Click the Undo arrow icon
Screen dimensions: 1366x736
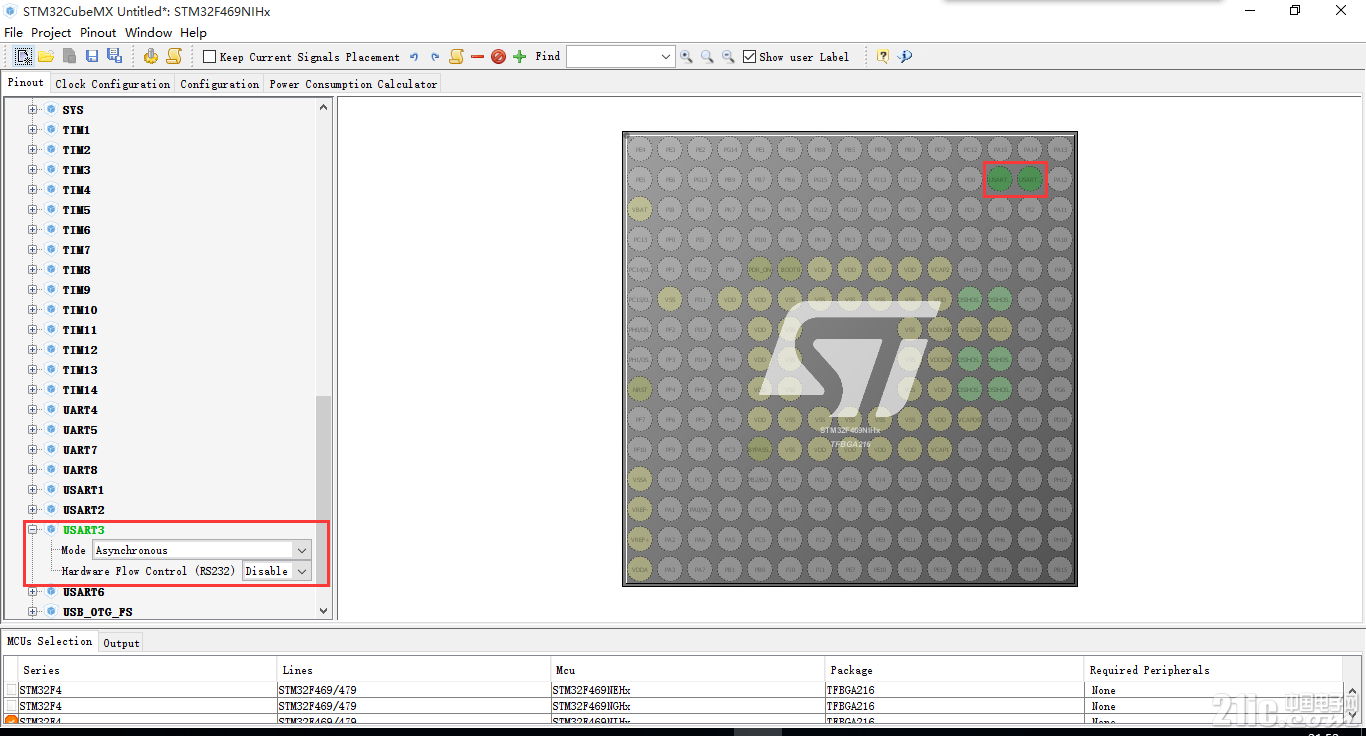point(414,57)
